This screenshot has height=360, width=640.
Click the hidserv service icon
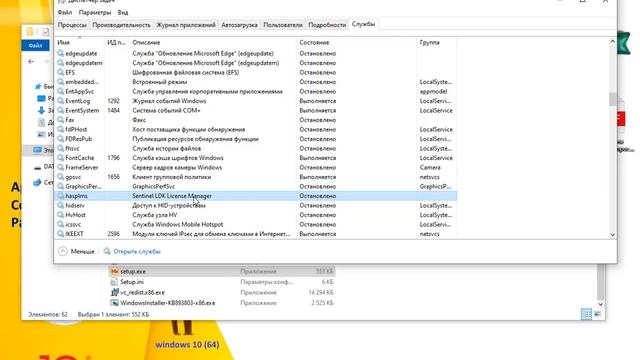point(60,205)
